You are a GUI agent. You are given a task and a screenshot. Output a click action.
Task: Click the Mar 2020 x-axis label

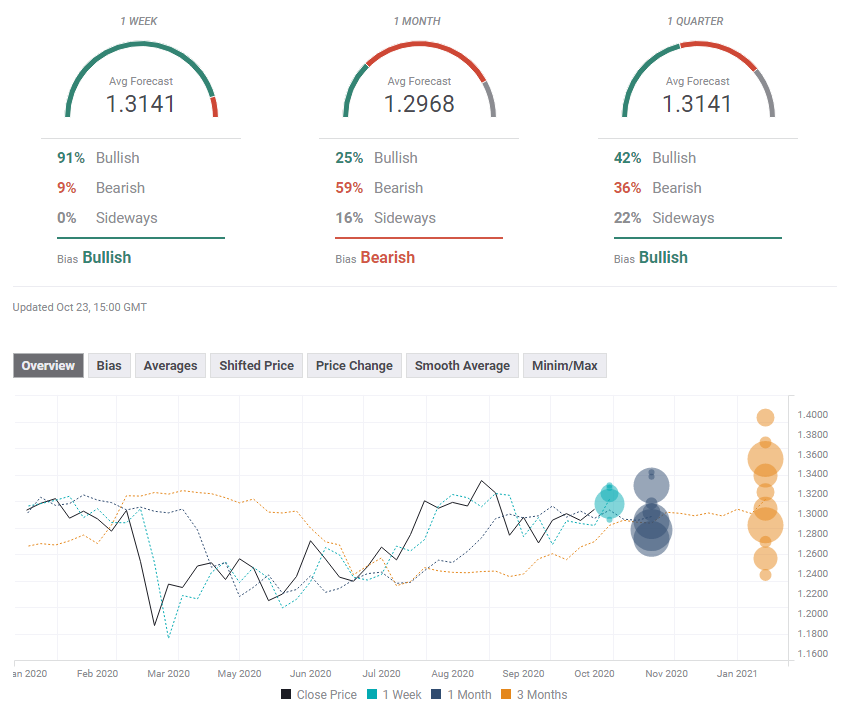click(x=168, y=673)
